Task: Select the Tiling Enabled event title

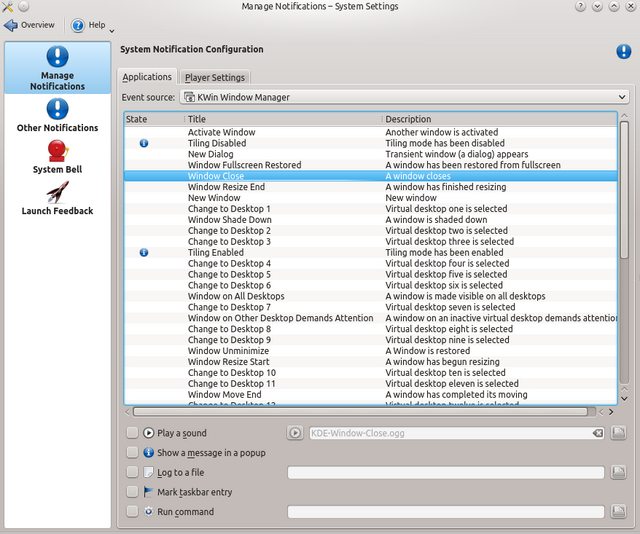Action: point(216,252)
